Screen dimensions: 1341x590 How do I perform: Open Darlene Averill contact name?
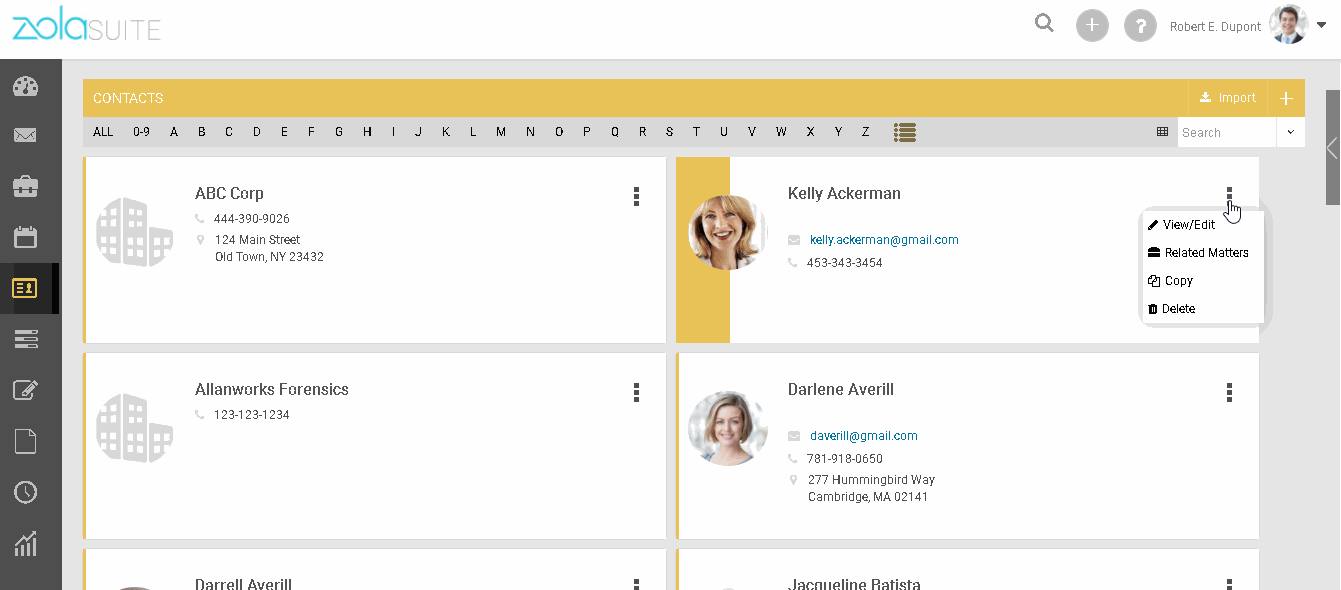click(x=841, y=389)
